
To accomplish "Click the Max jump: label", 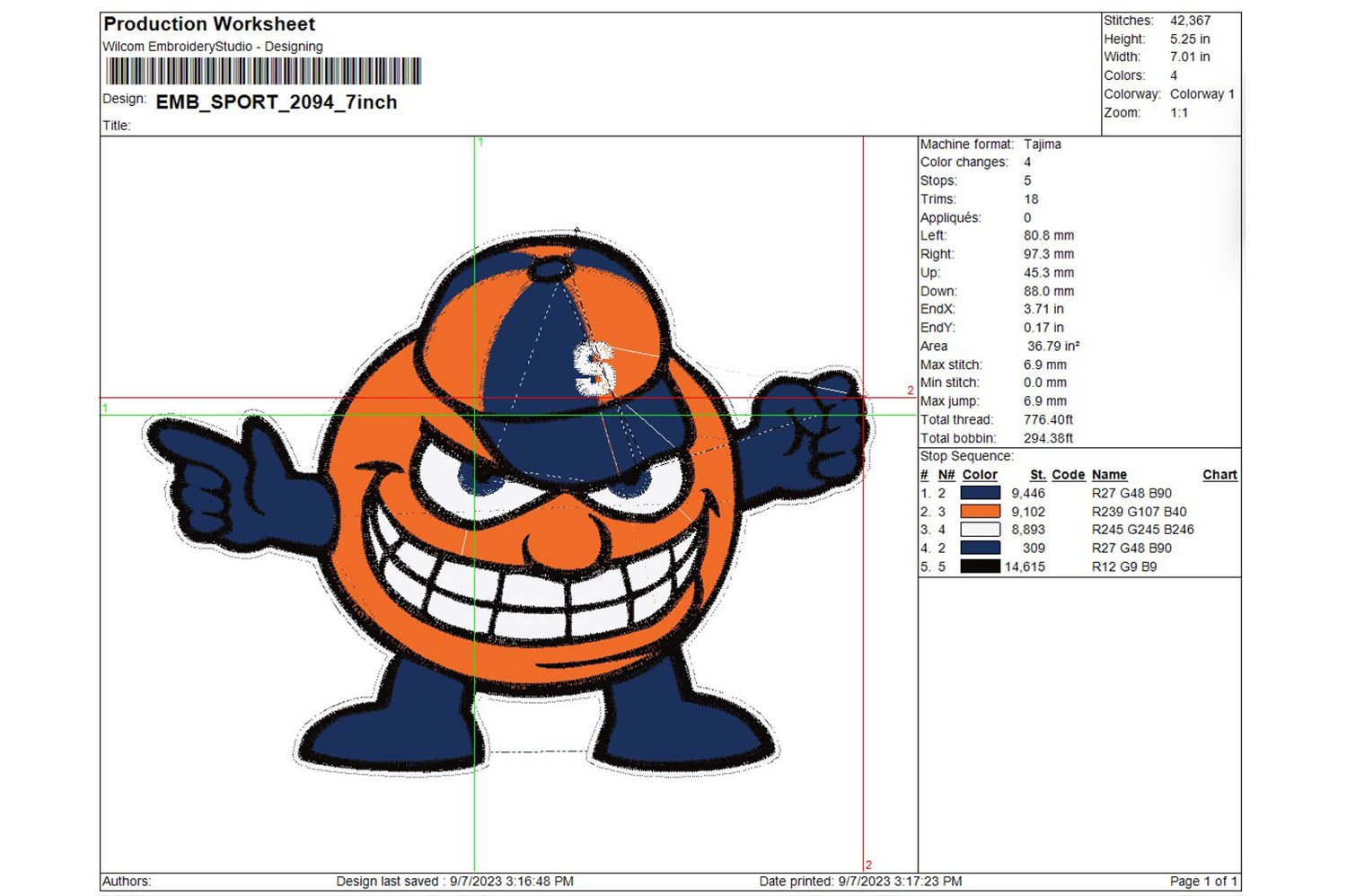I will tap(950, 401).
